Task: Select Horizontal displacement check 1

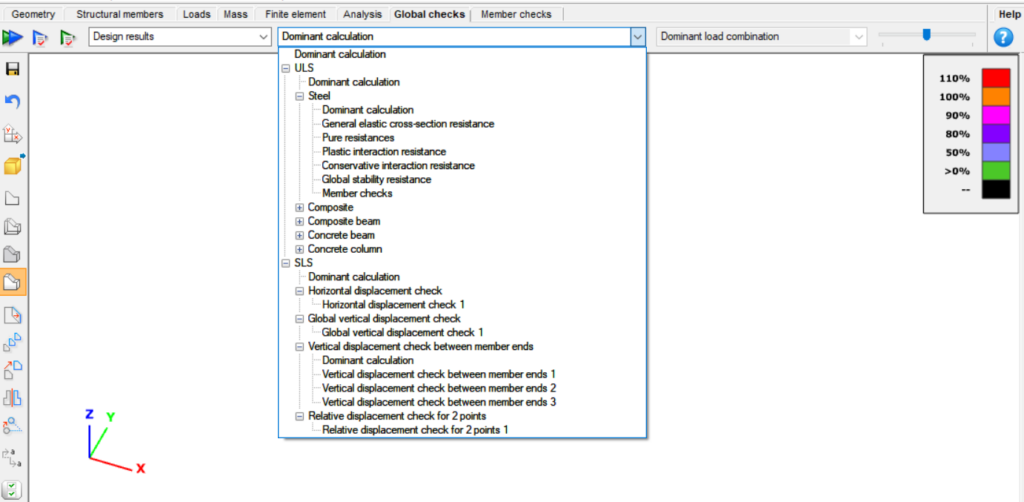Action: coord(393,305)
